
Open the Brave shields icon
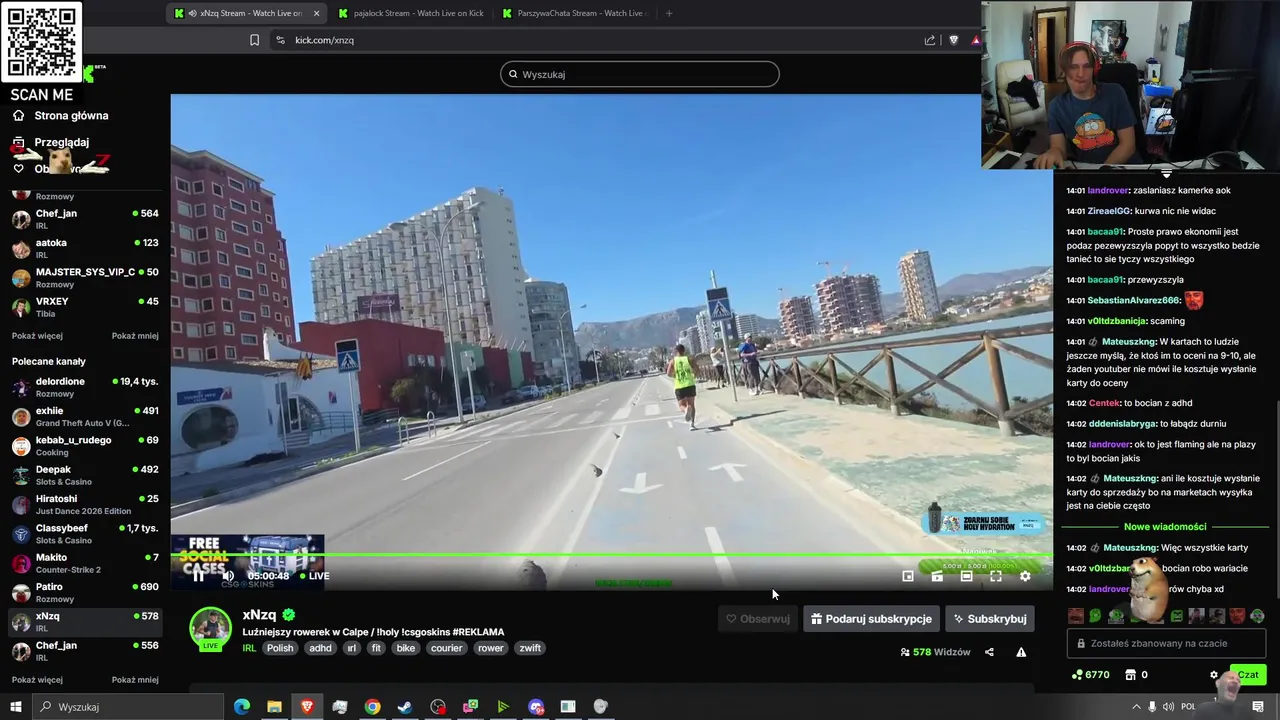tap(953, 40)
